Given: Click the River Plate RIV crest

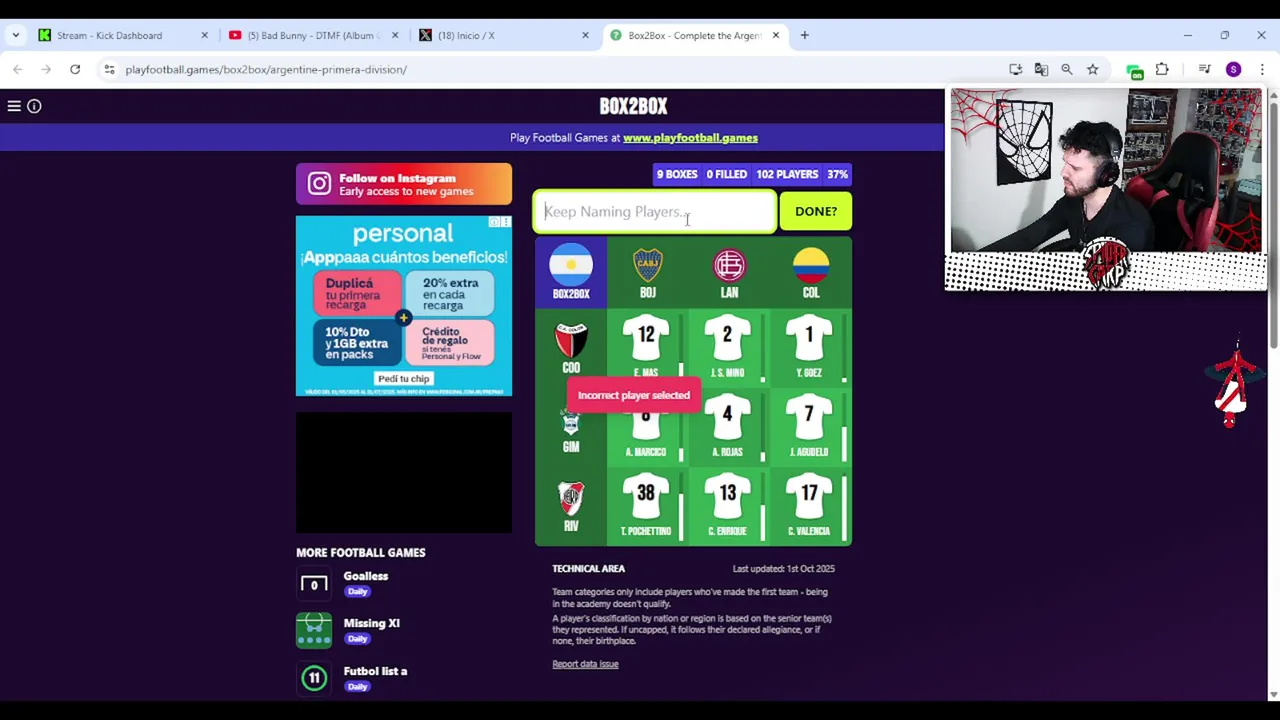Looking at the screenshot, I should pyautogui.click(x=571, y=498).
